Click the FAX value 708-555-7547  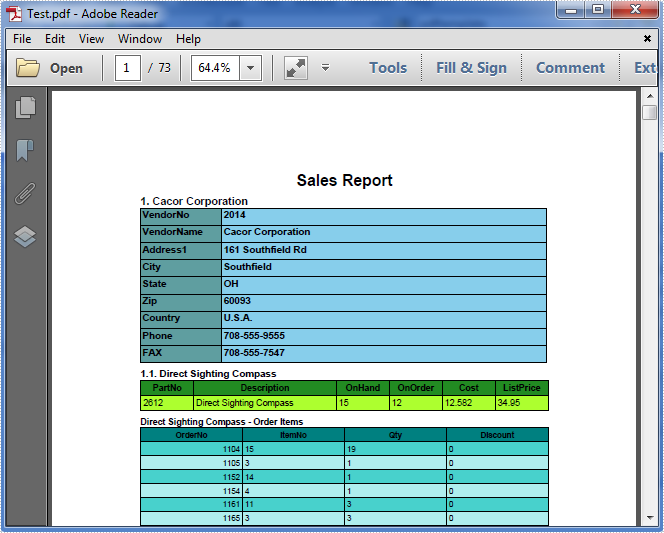point(254,352)
